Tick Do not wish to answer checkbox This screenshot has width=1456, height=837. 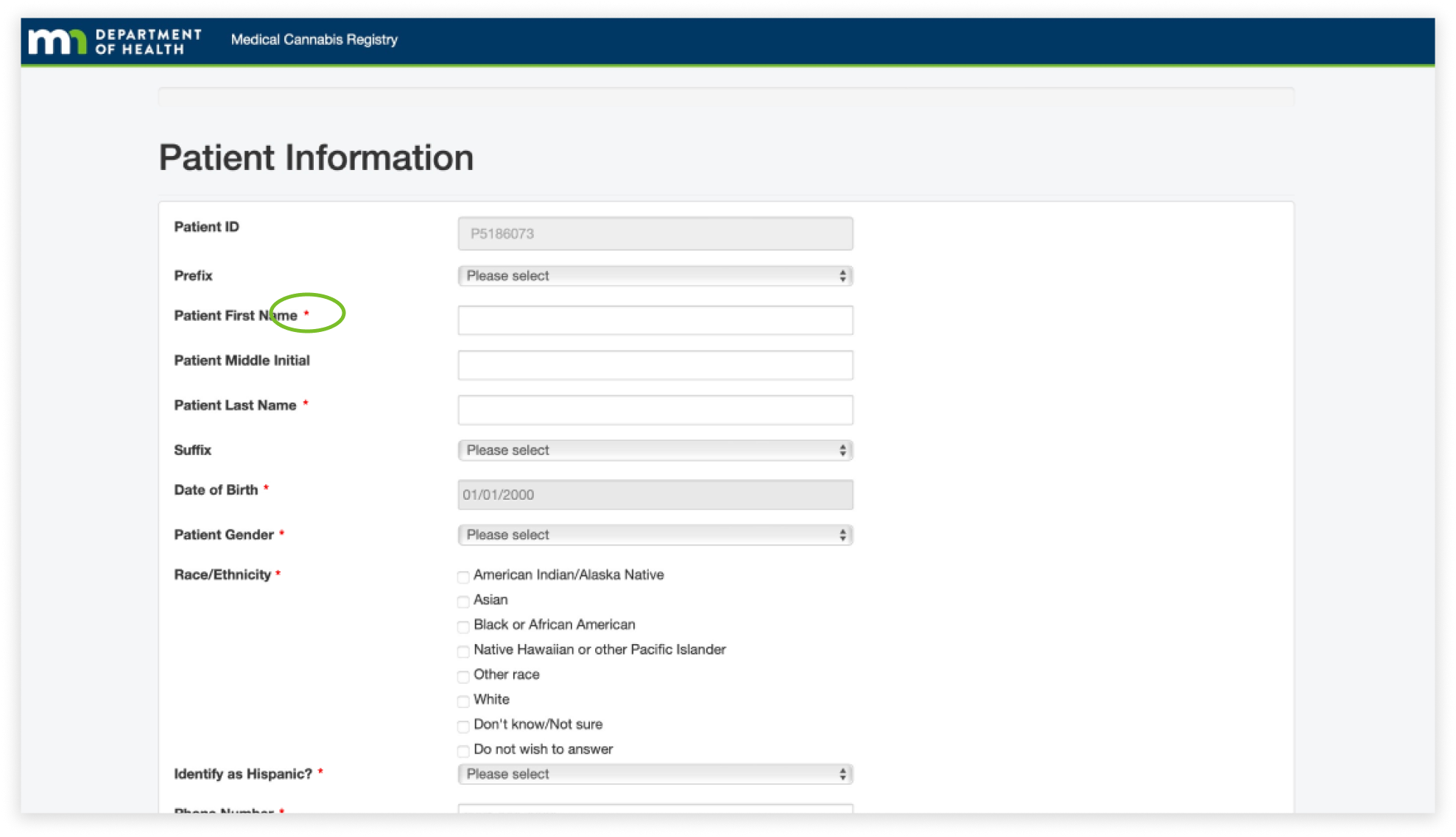(463, 752)
